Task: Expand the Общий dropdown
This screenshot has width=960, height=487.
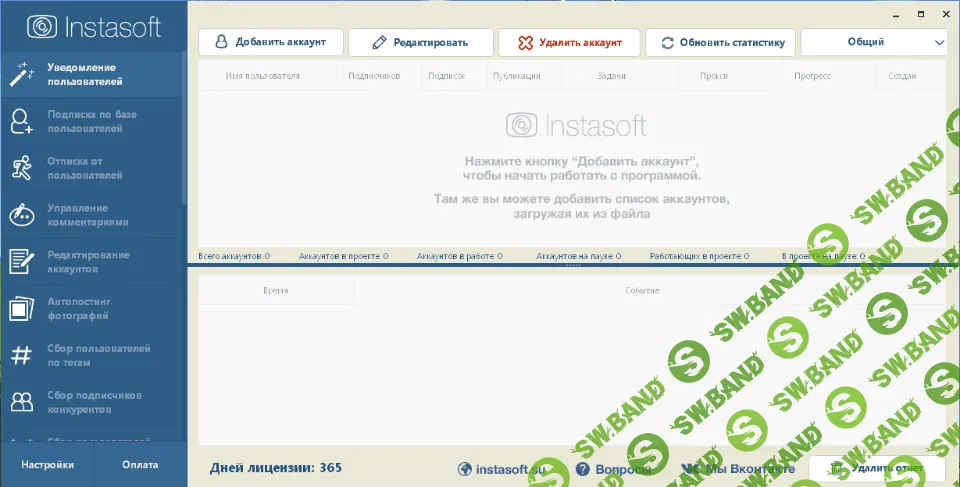Action: pyautogui.click(x=874, y=42)
